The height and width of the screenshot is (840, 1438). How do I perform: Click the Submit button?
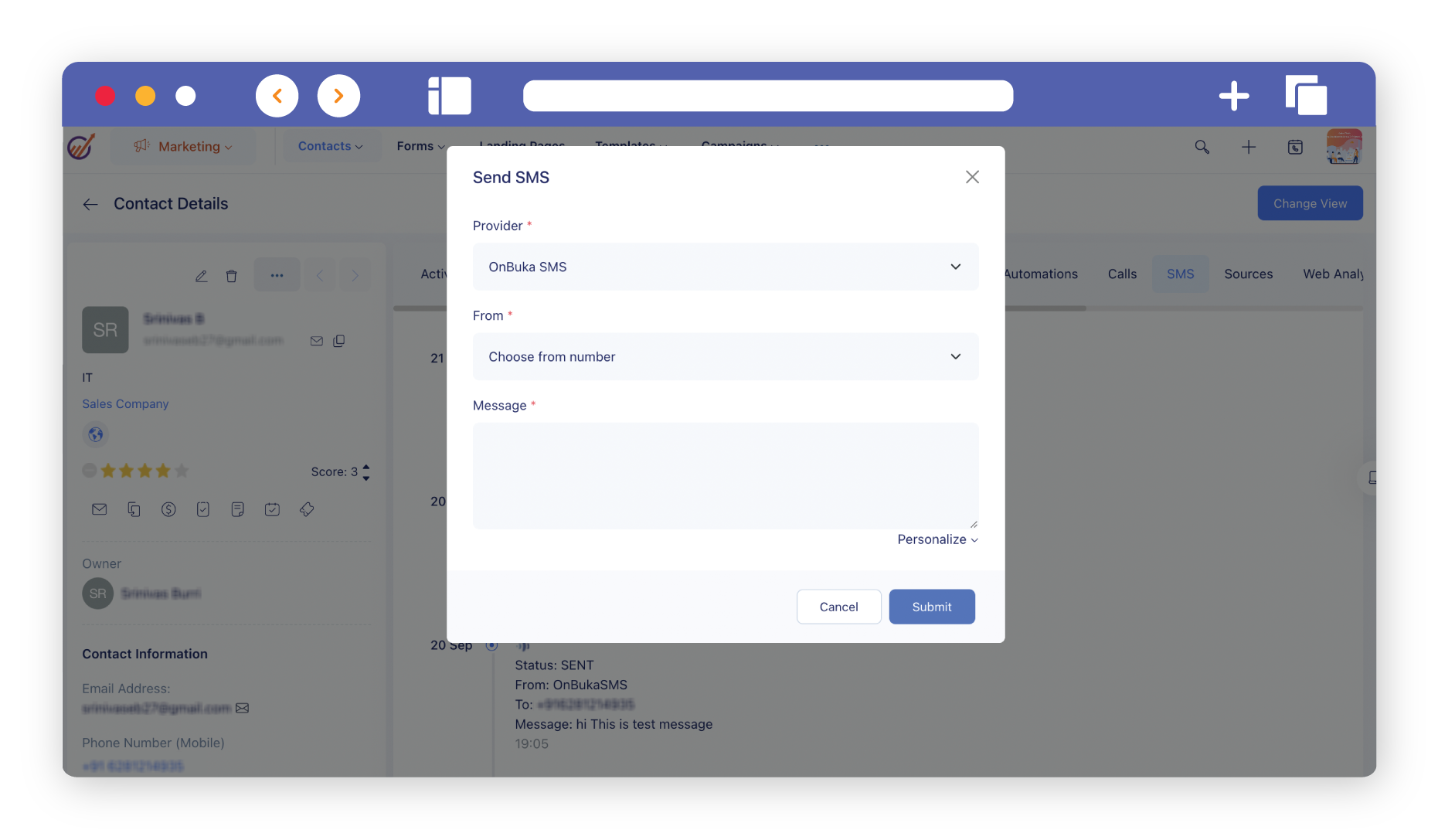coord(931,607)
